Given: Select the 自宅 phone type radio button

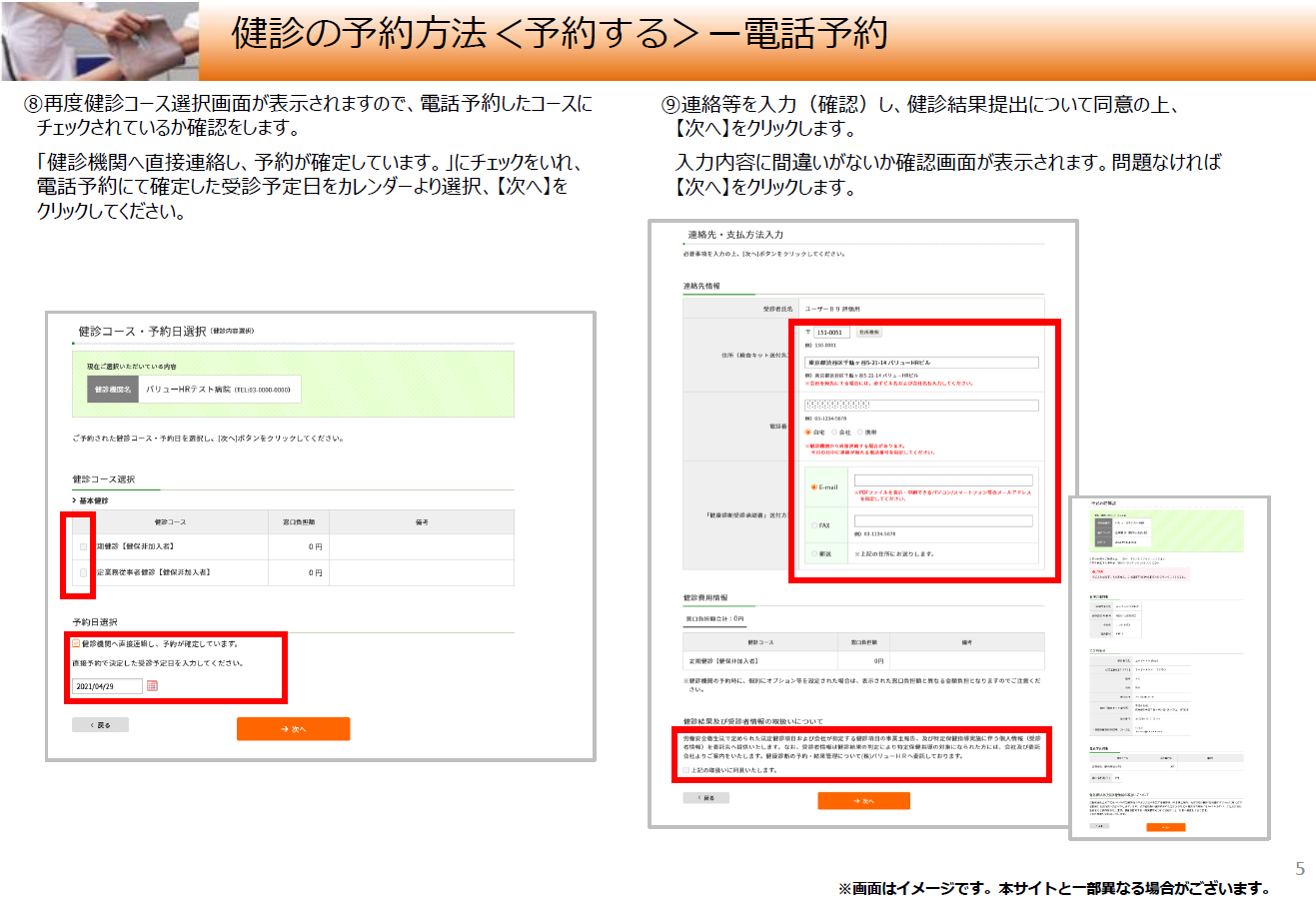Looking at the screenshot, I should coord(807,433).
